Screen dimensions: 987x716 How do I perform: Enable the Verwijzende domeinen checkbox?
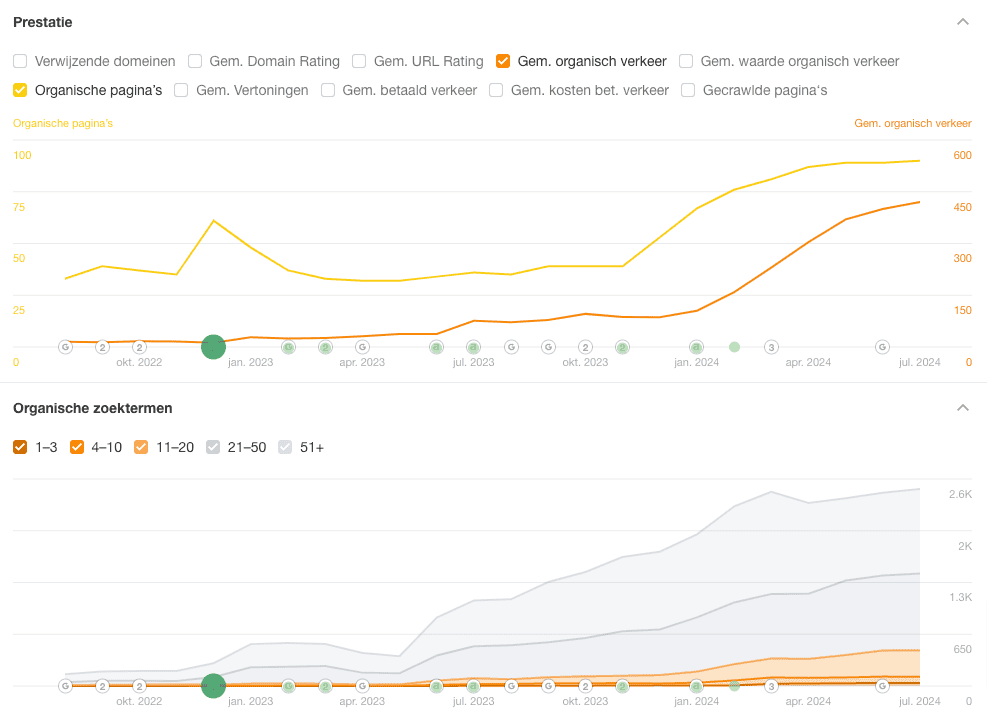pos(20,61)
